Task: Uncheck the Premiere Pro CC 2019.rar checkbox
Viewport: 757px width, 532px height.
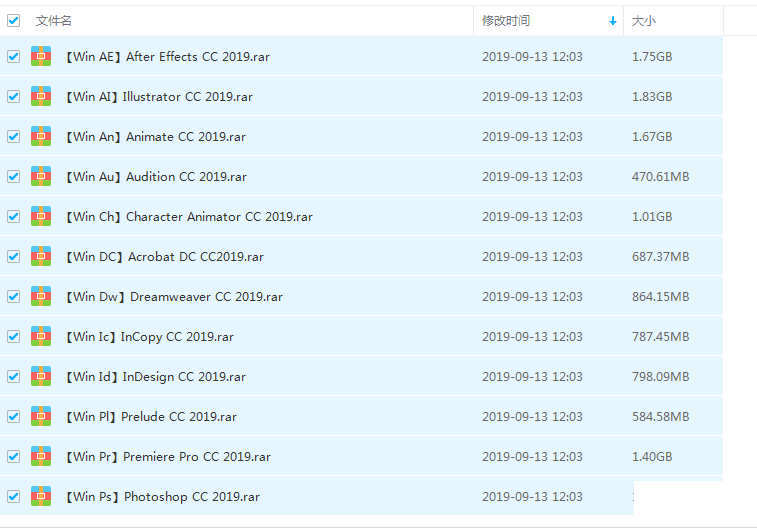Action: (14, 457)
